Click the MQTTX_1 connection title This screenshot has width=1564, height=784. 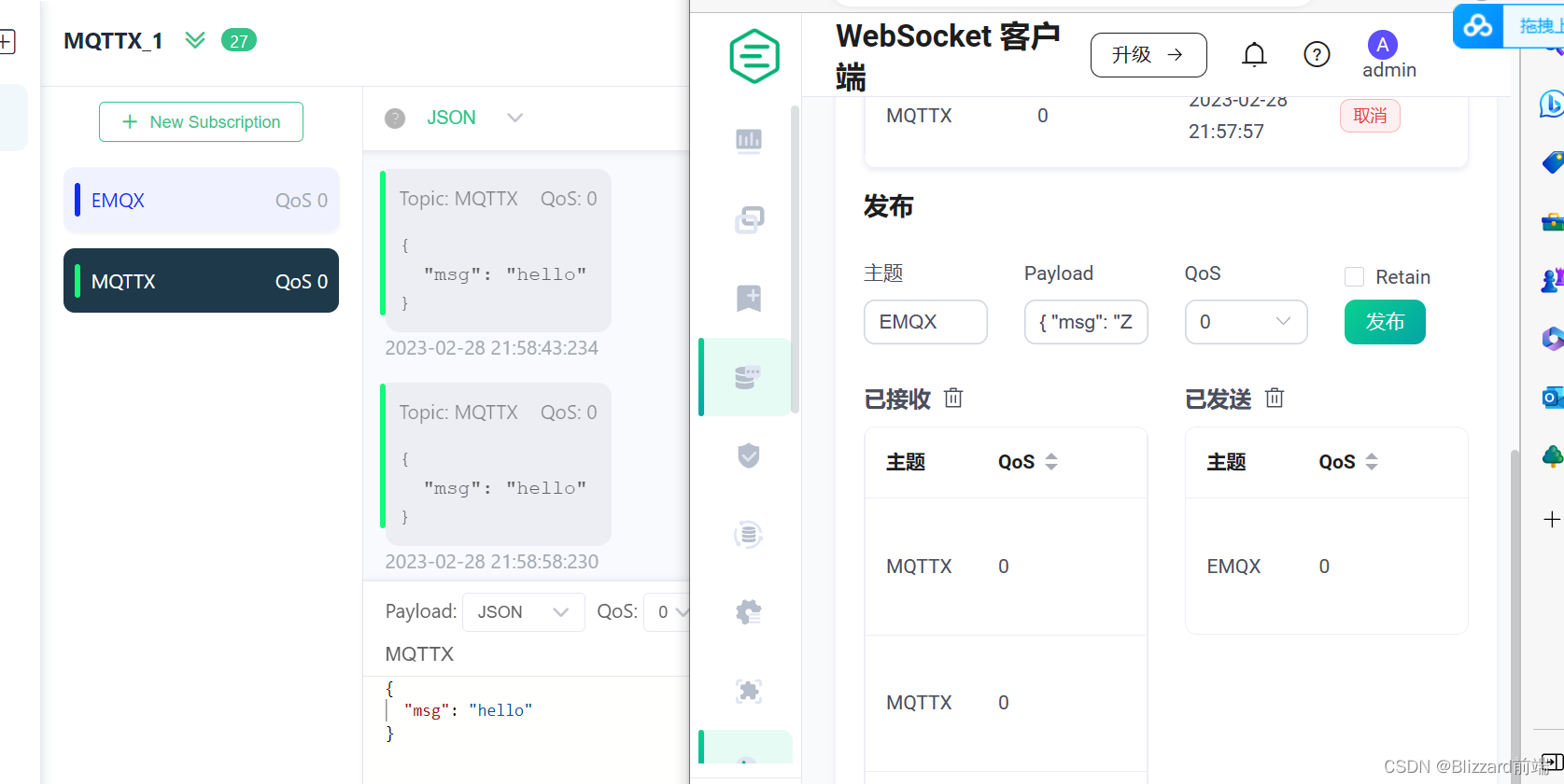coord(113,41)
